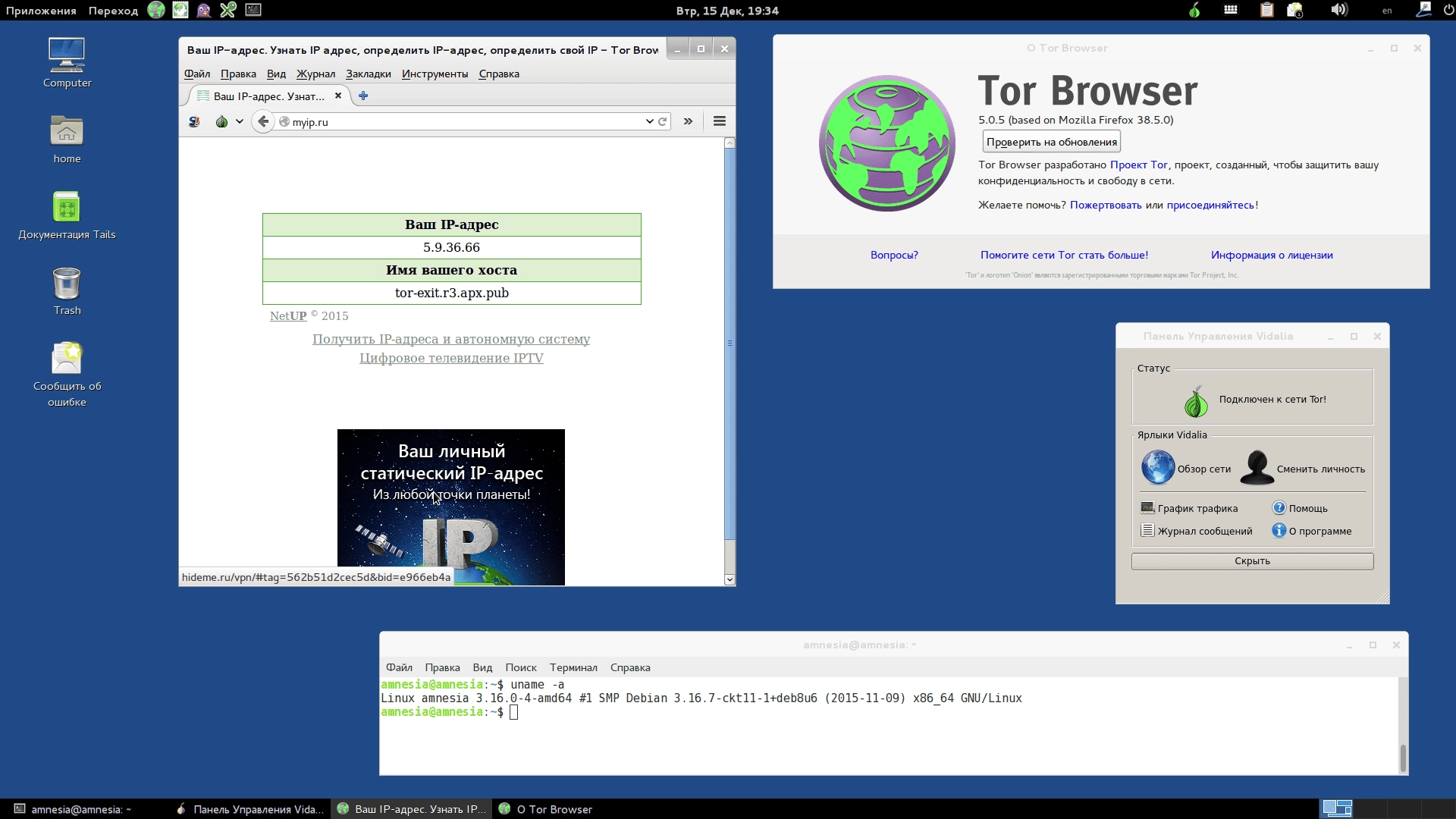The image size is (1456, 819).
Task: Close the Ваш IP-адрес browser tab
Action: [338, 96]
